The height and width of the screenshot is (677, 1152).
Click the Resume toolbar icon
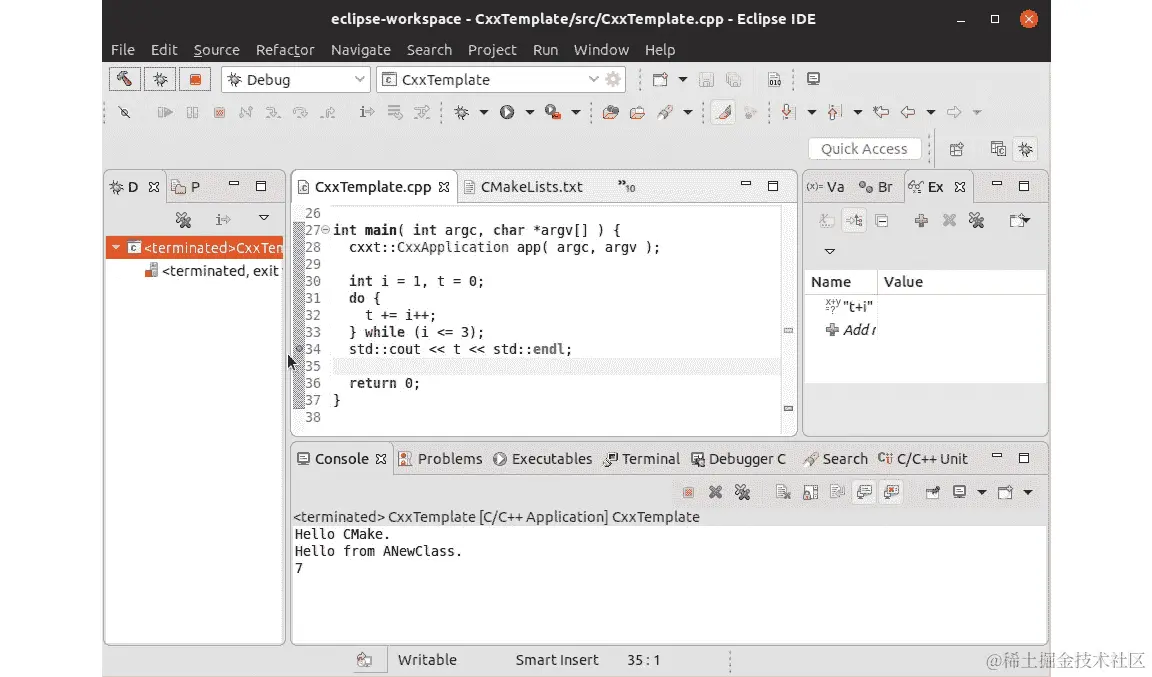pyautogui.click(x=165, y=112)
